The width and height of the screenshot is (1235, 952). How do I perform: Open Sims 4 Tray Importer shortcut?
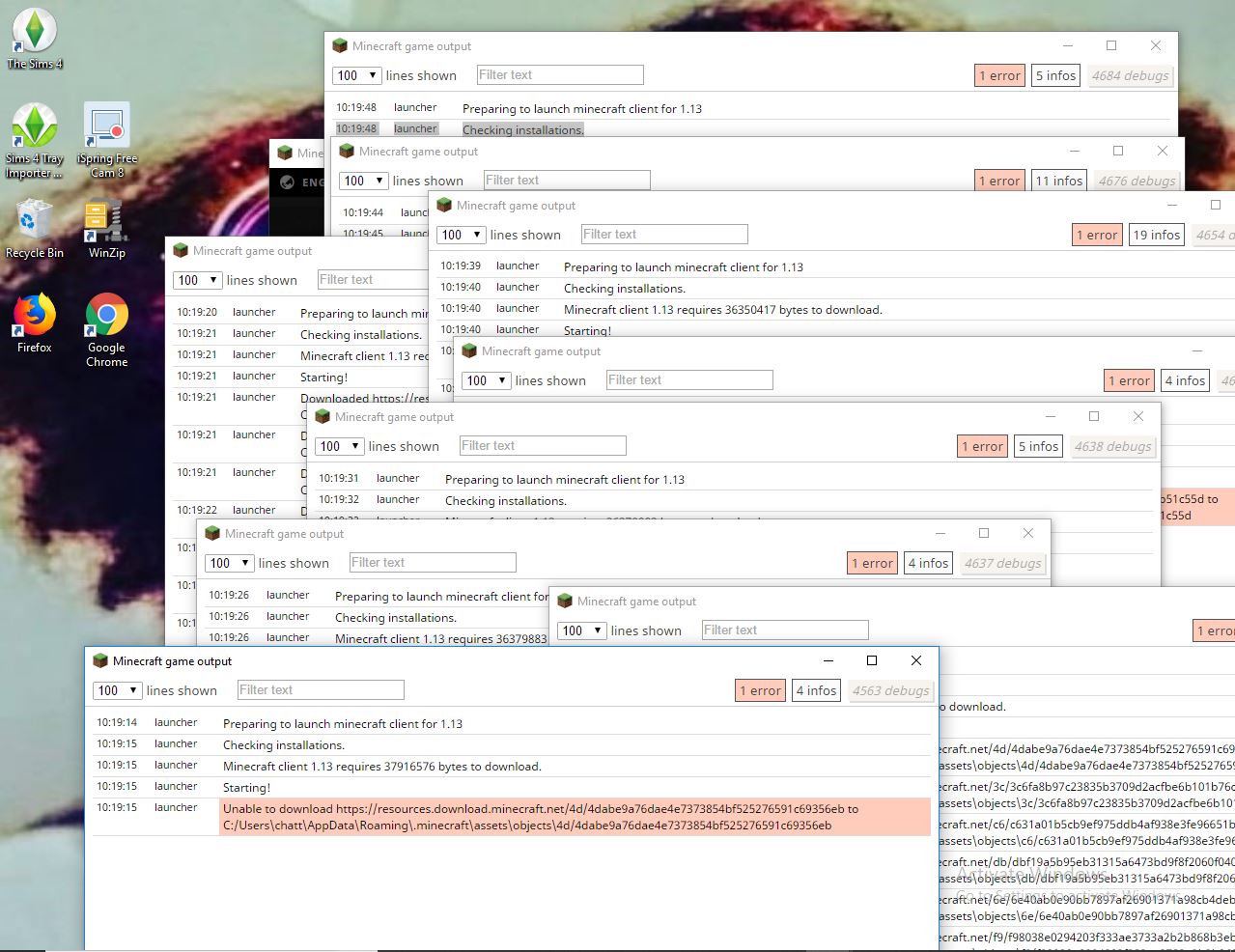pyautogui.click(x=34, y=141)
